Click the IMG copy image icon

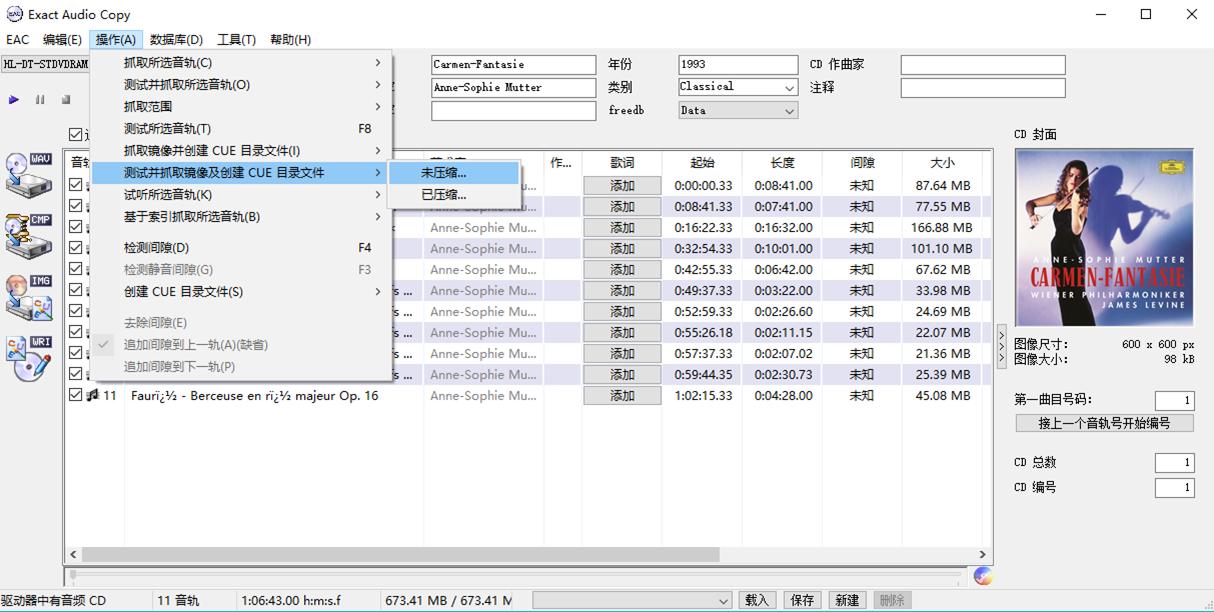coord(28,298)
